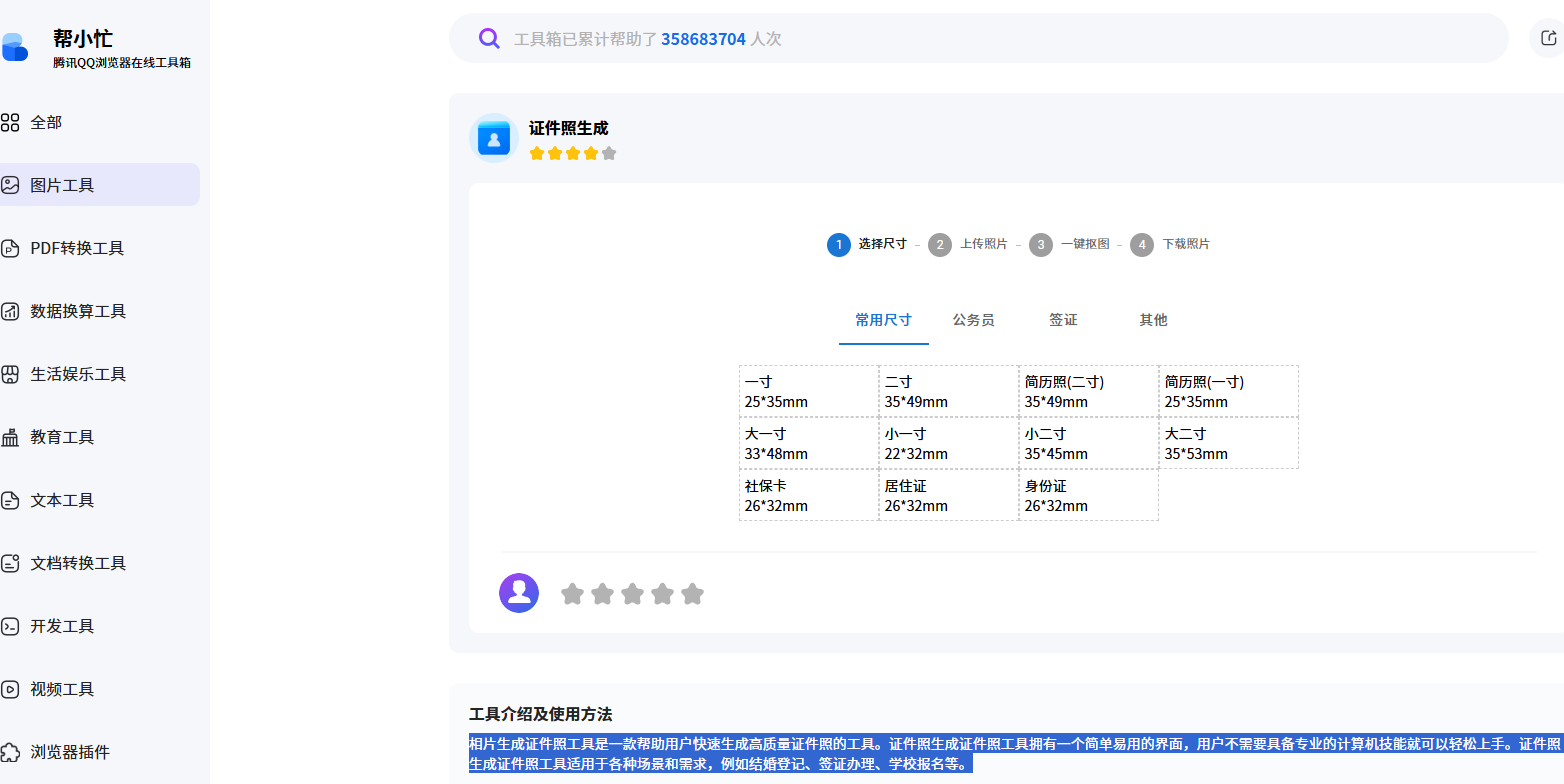Image resolution: width=1564 pixels, height=784 pixels.
Task: Click the 浏览器插件 puzzle icon
Action: coord(11,752)
